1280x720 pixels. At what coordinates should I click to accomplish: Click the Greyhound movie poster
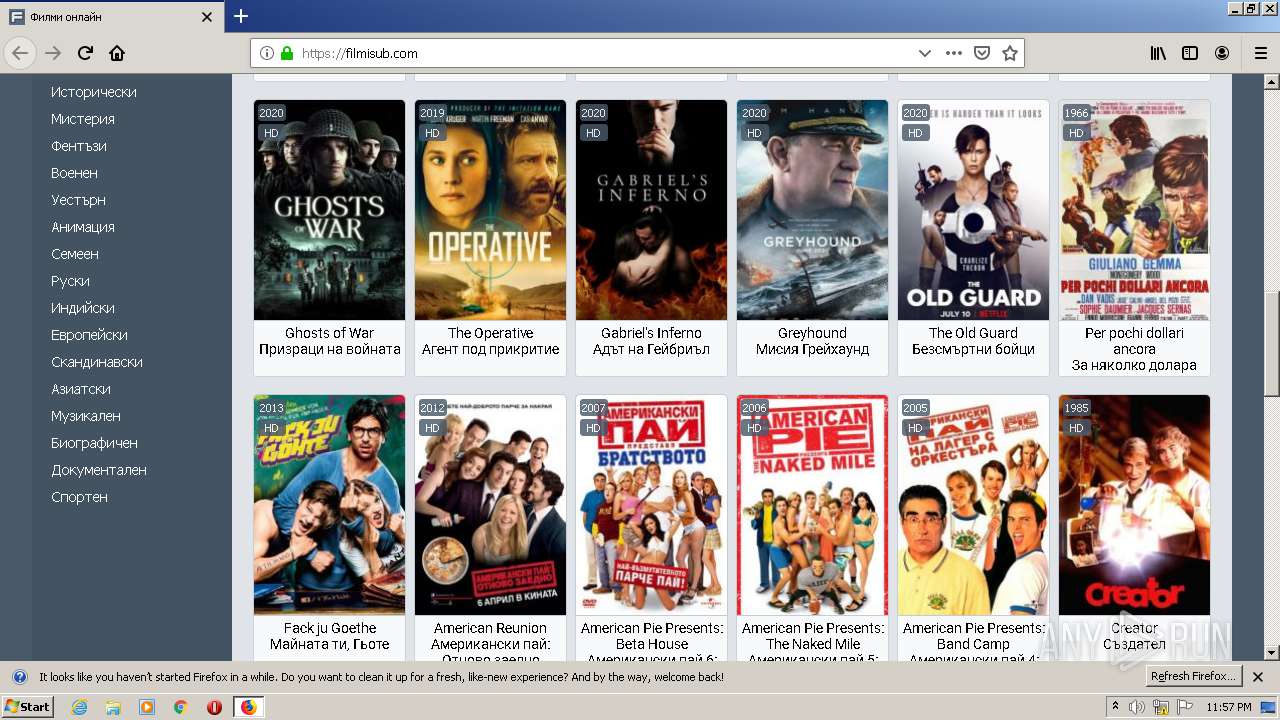(812, 210)
